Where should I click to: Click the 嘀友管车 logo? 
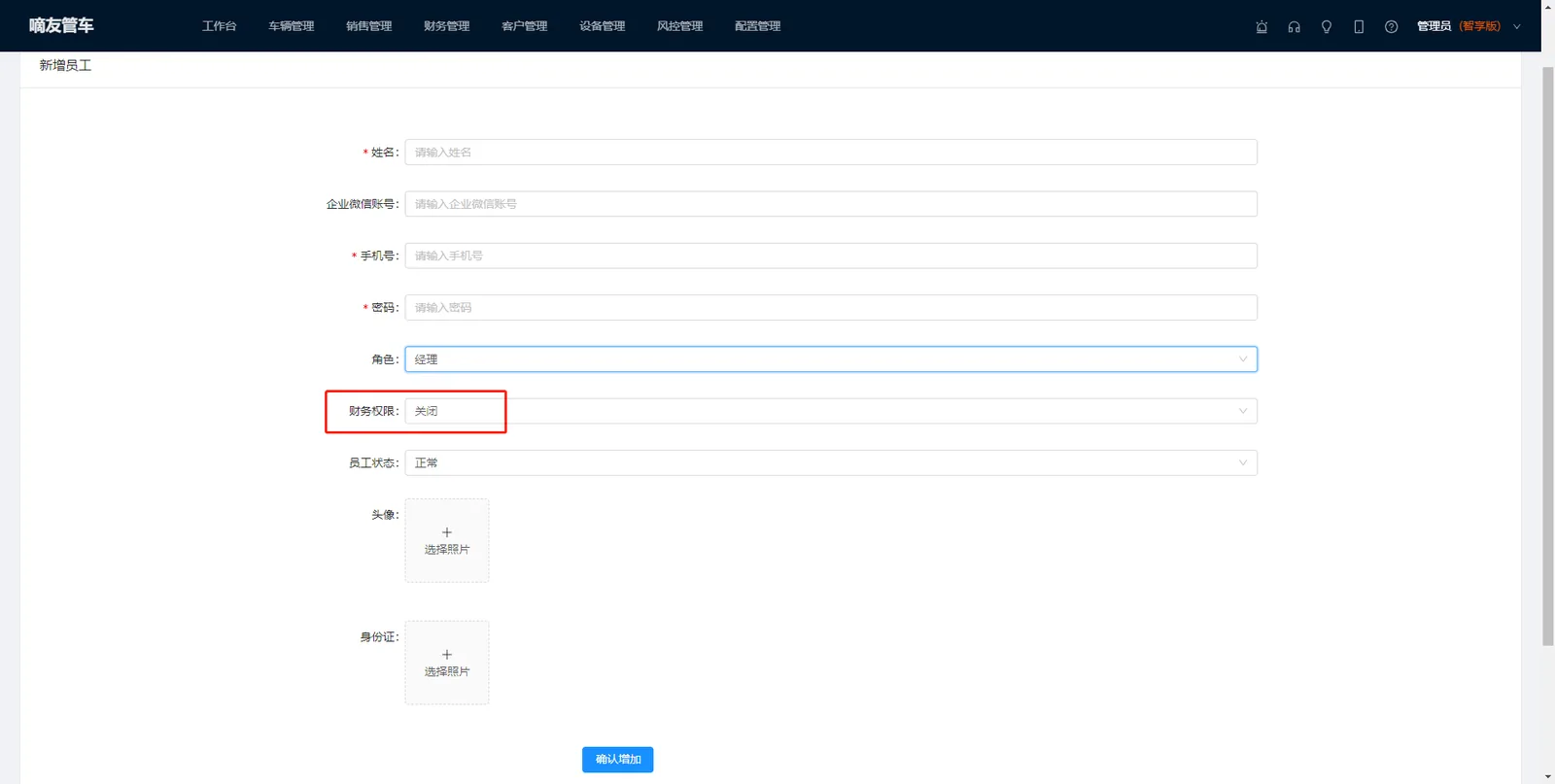[x=61, y=25]
